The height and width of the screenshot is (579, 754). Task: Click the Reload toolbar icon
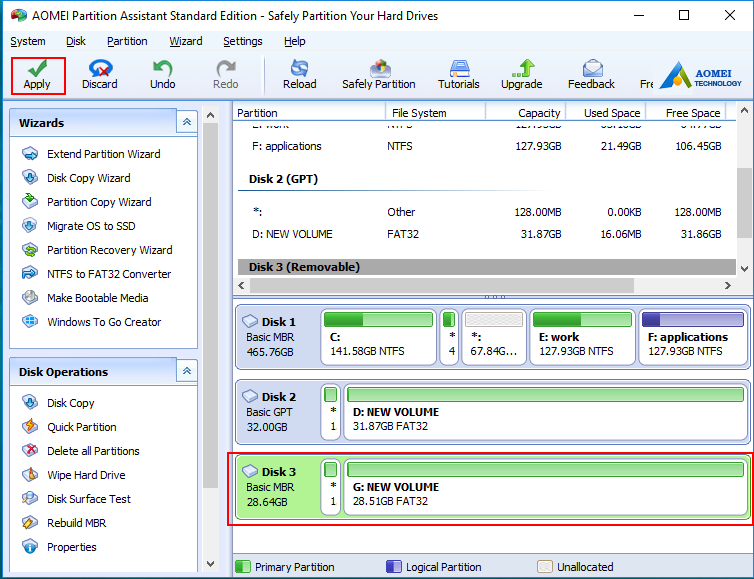299,76
